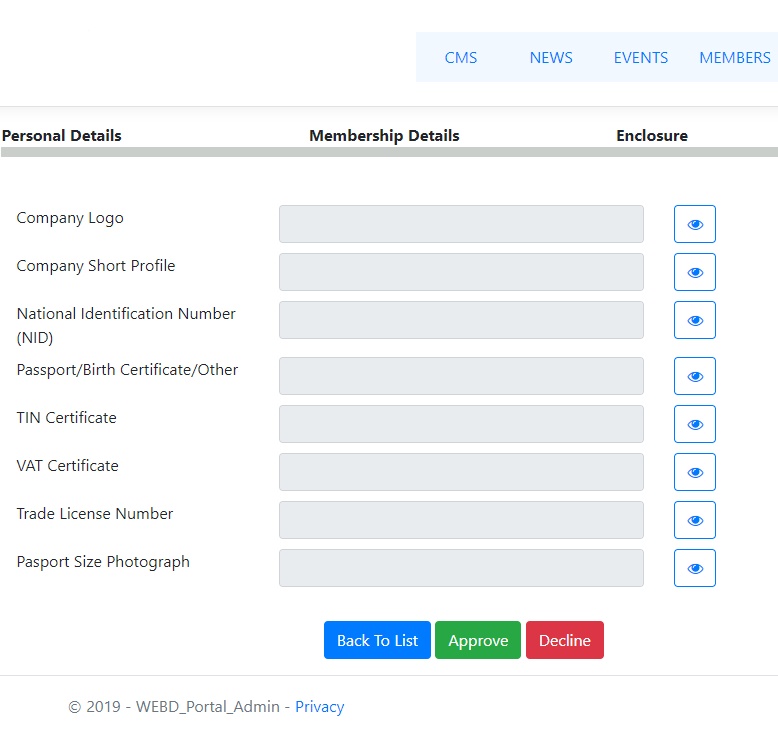The image size is (778, 734).
Task: Open the CMS menu
Action: coord(460,58)
